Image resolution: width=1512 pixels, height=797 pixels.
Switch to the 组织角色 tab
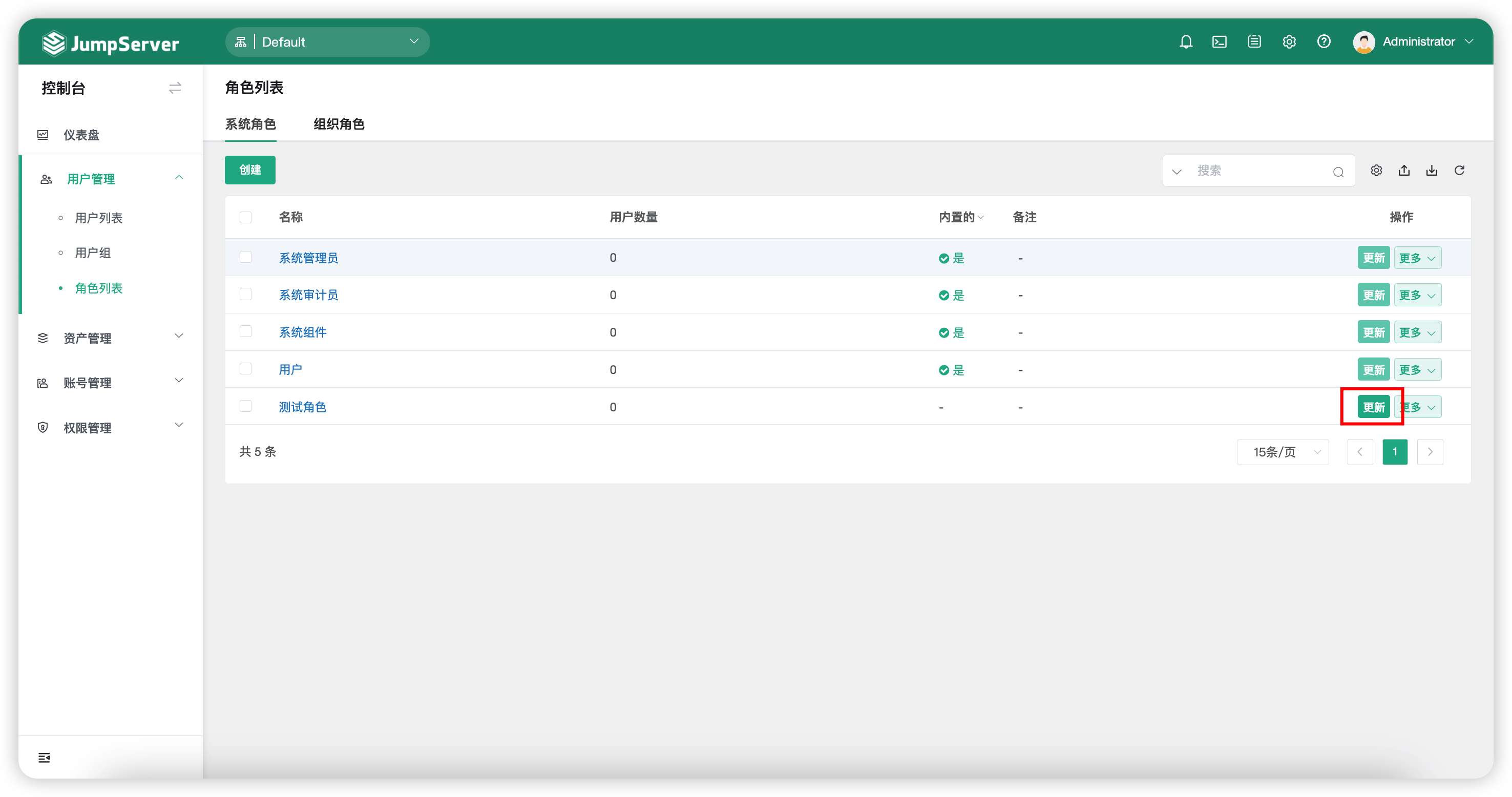click(x=339, y=124)
